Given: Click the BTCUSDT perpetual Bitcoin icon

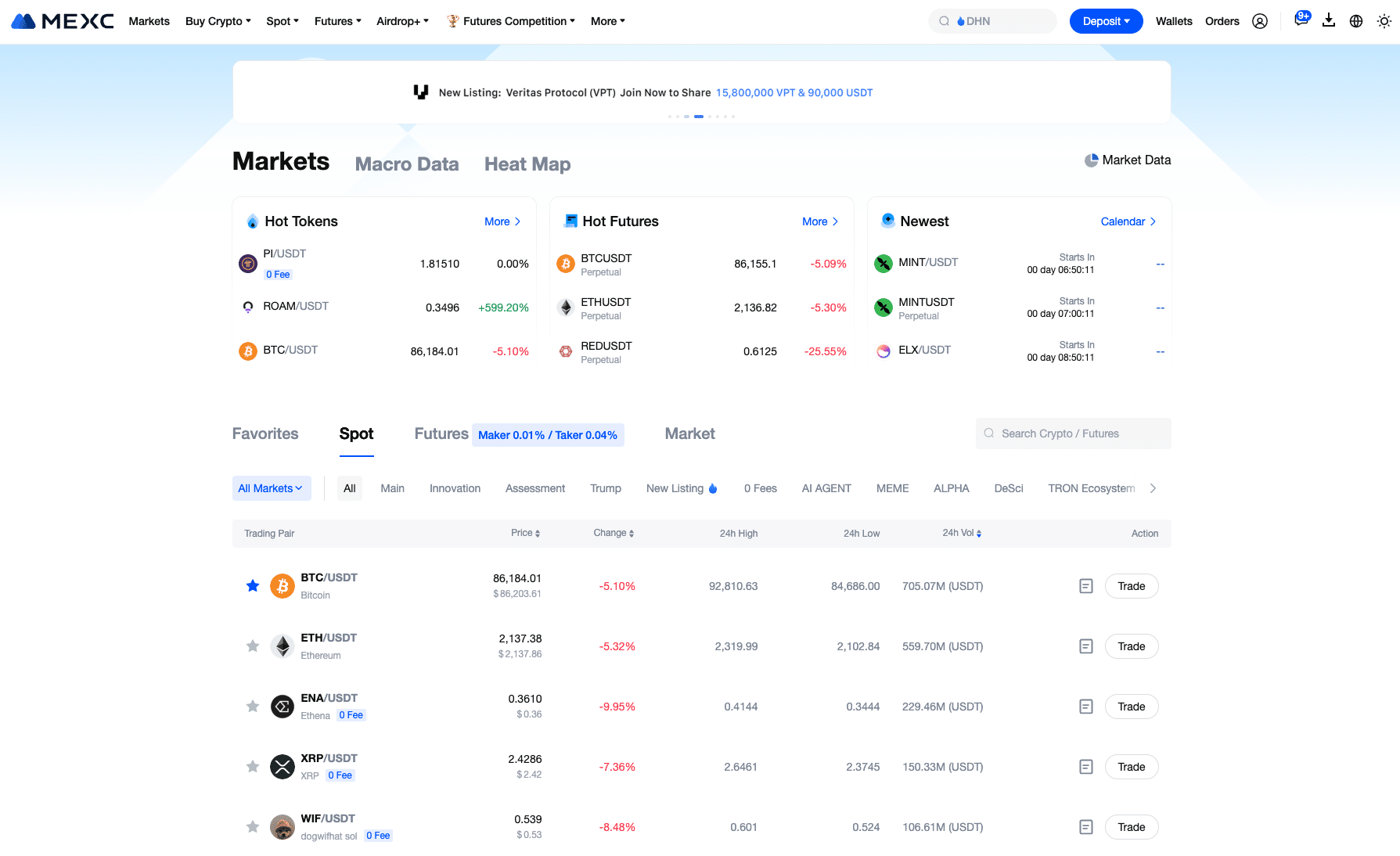Looking at the screenshot, I should pyautogui.click(x=566, y=264).
